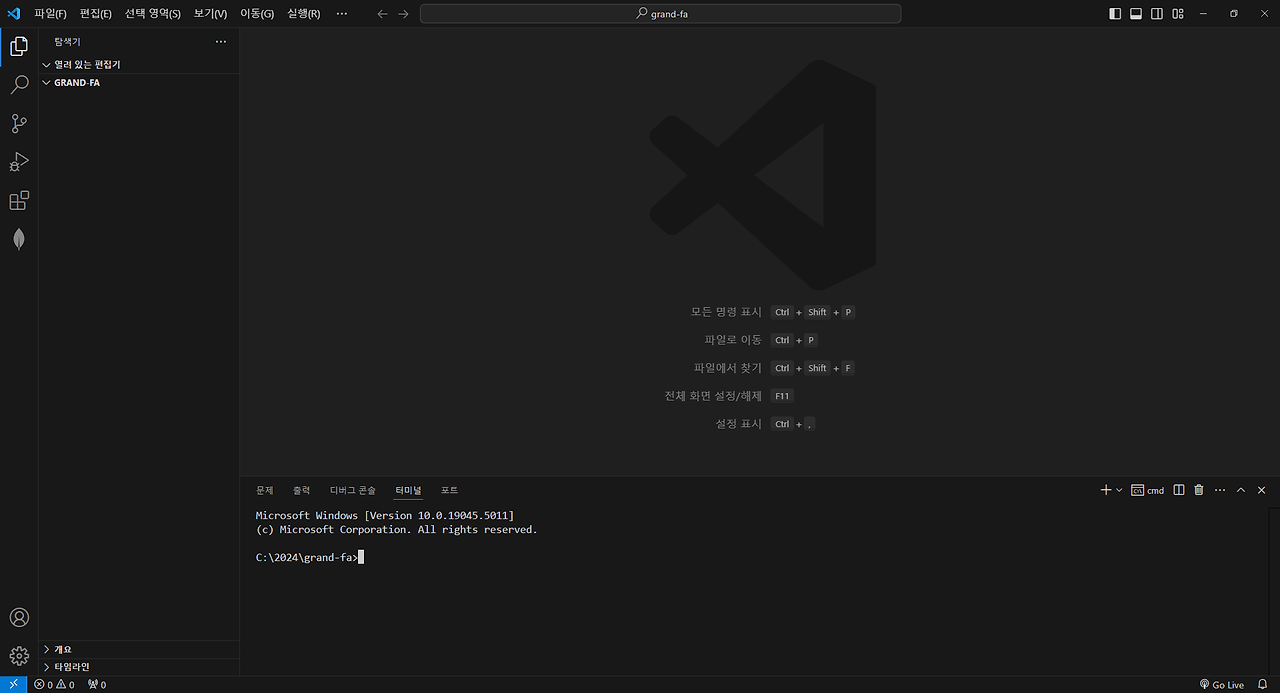Open the customize layout icon
This screenshot has width=1280, height=693.
tap(1178, 14)
